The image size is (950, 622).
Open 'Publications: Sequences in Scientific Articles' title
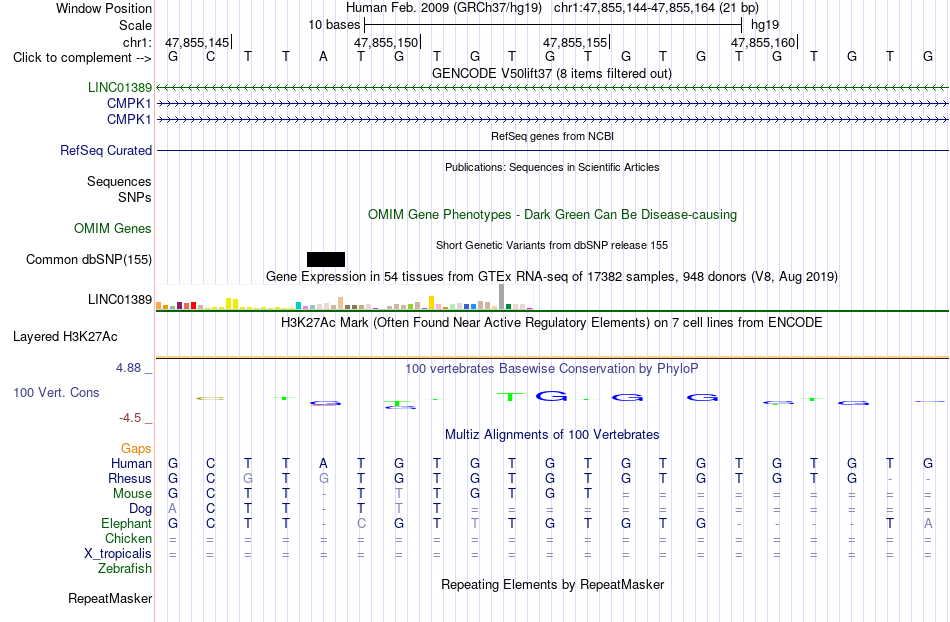point(552,167)
